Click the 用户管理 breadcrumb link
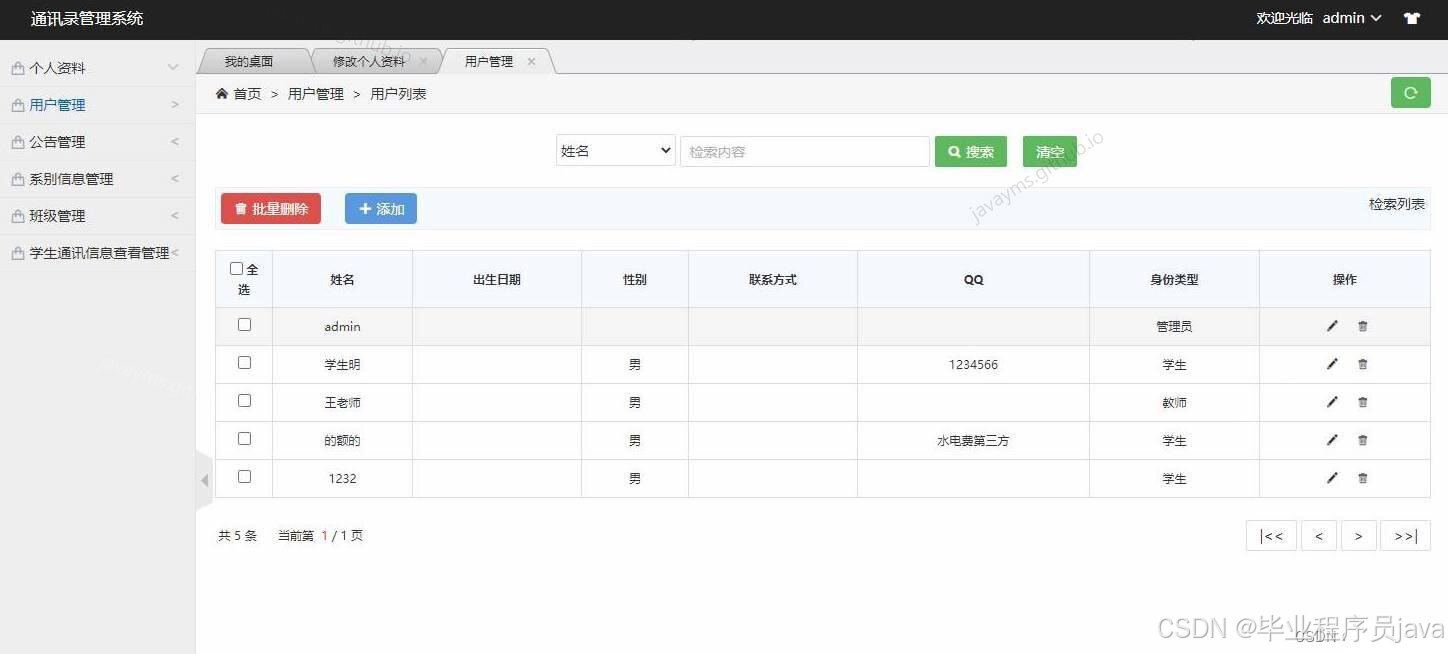Viewport: 1448px width, 654px height. click(316, 93)
